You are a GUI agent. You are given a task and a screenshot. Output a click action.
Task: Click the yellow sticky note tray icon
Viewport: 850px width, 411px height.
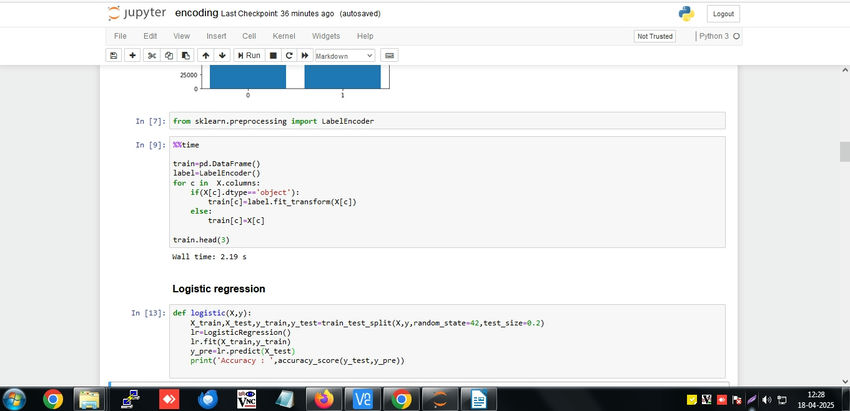pos(692,400)
